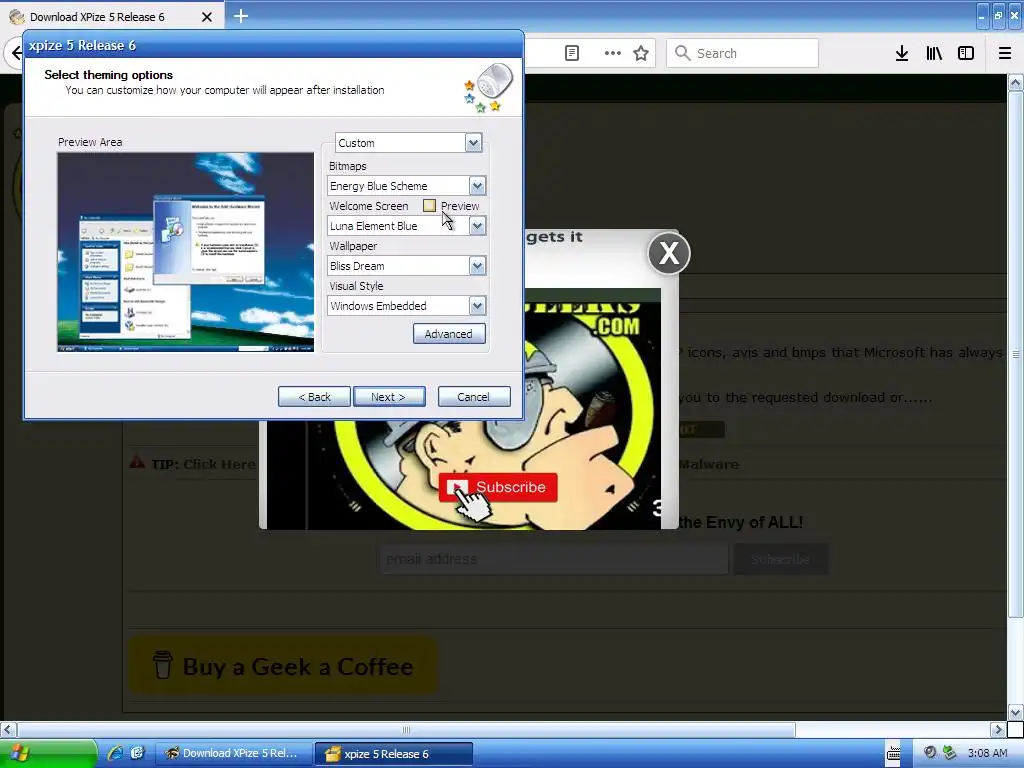
Task: Open the Custom preset dropdown
Action: click(x=473, y=142)
